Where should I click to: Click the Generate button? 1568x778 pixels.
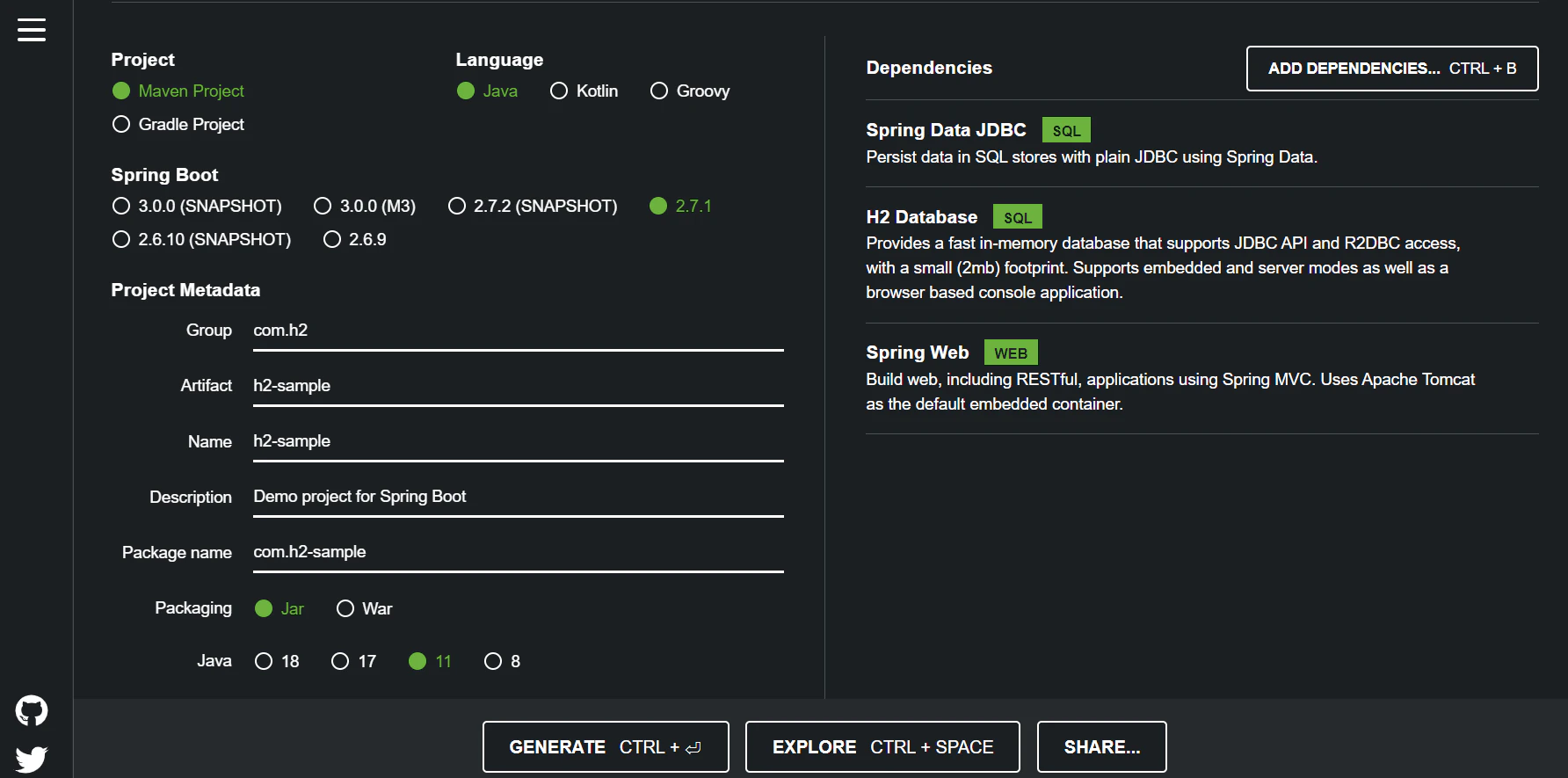click(x=606, y=747)
